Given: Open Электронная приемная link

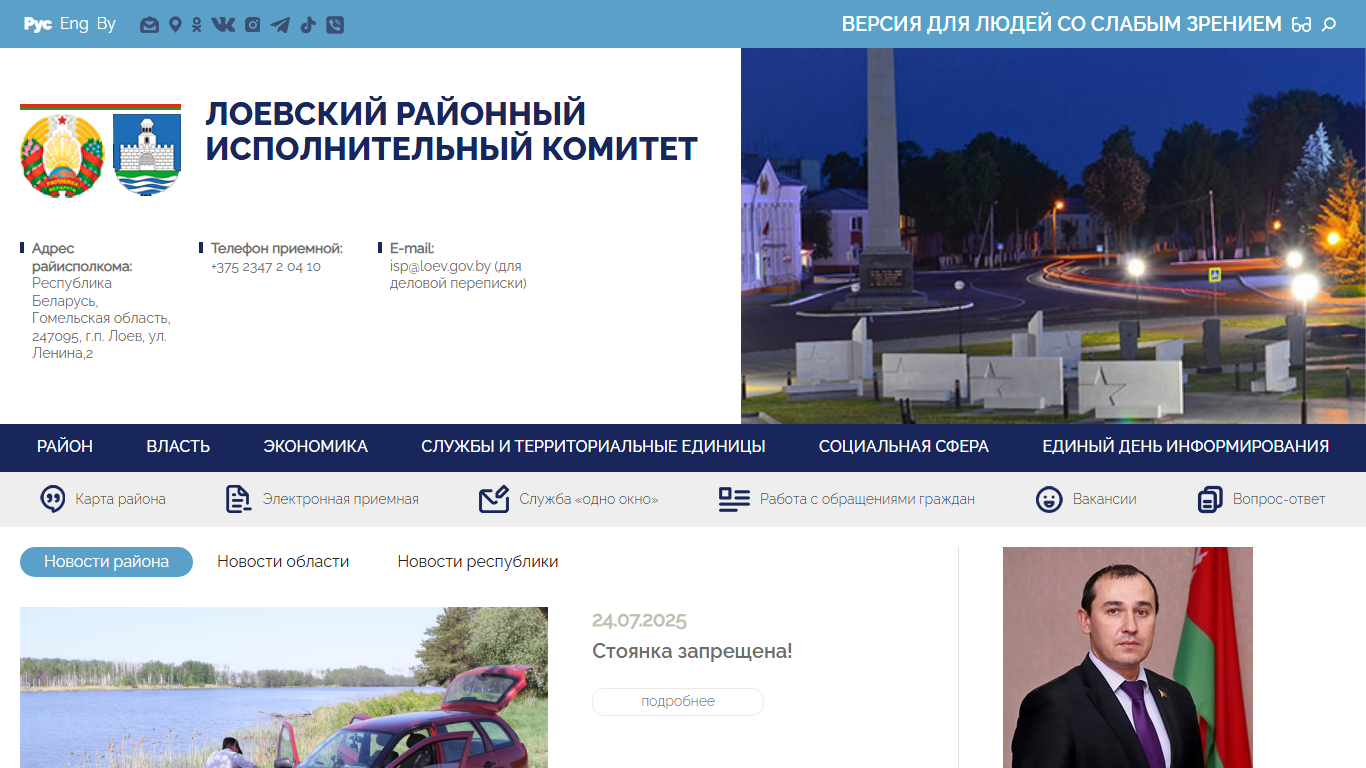Looking at the screenshot, I should click(341, 499).
